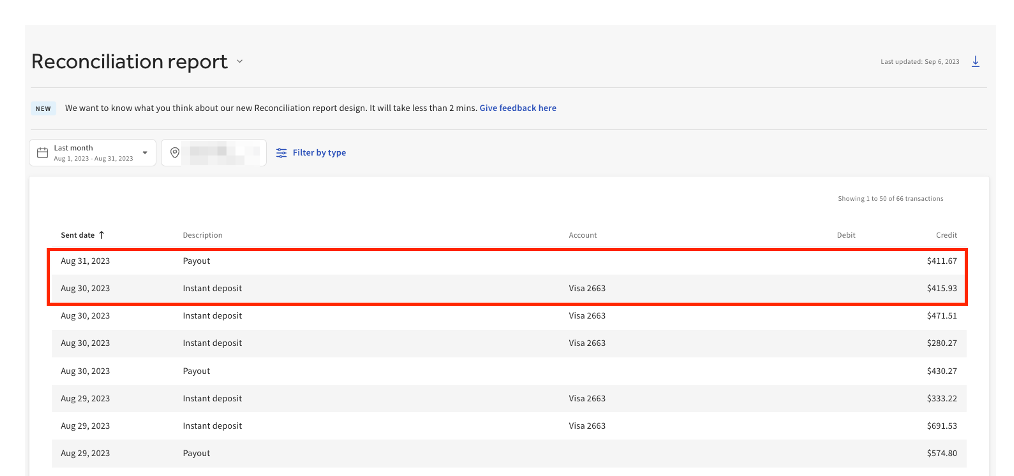
Task: Open the blurred location selector field
Action: tap(222, 153)
